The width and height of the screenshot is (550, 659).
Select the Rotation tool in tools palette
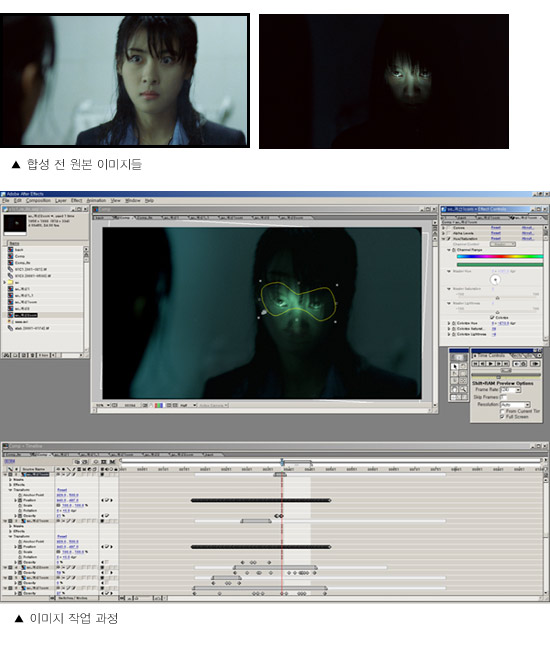pos(463,366)
